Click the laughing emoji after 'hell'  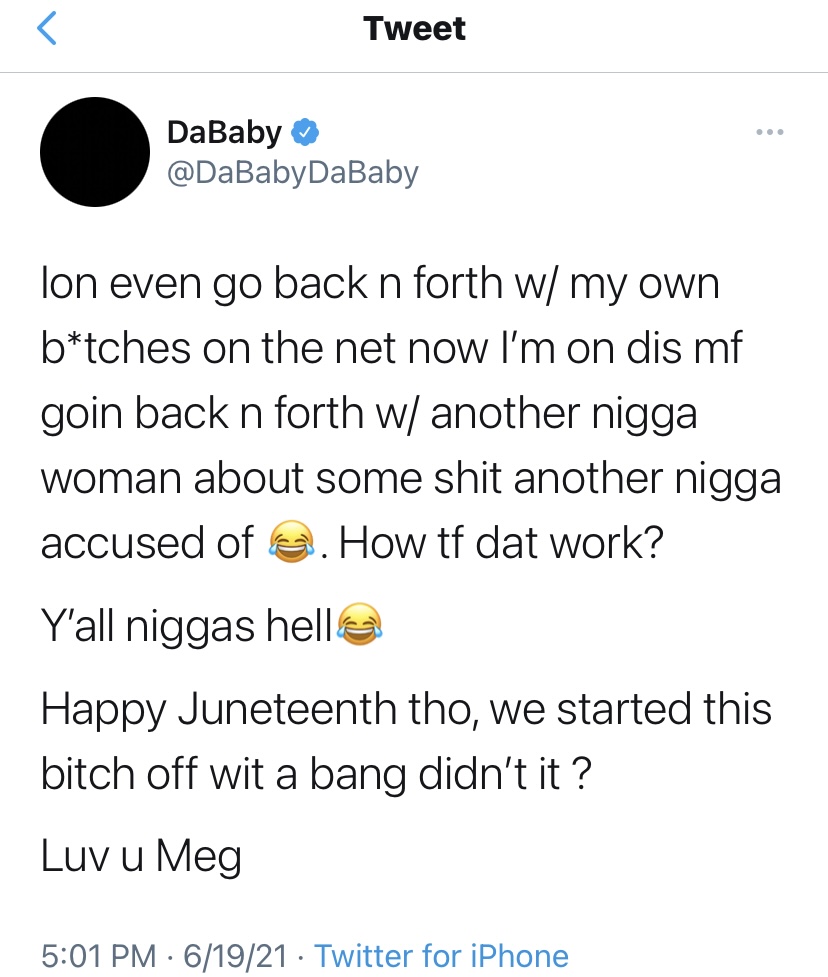(359, 624)
